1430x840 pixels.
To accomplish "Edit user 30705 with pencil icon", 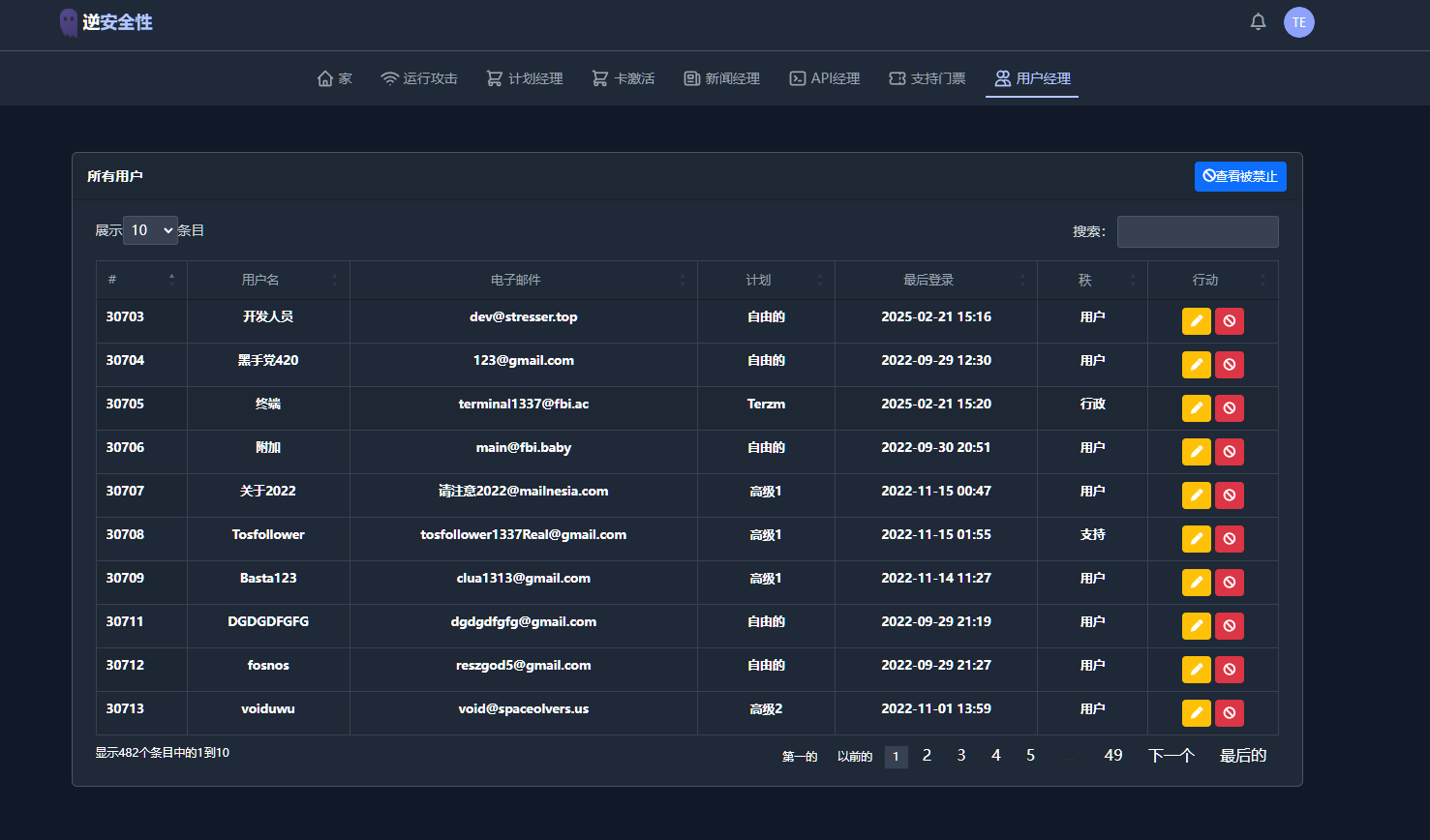I will tap(1197, 408).
